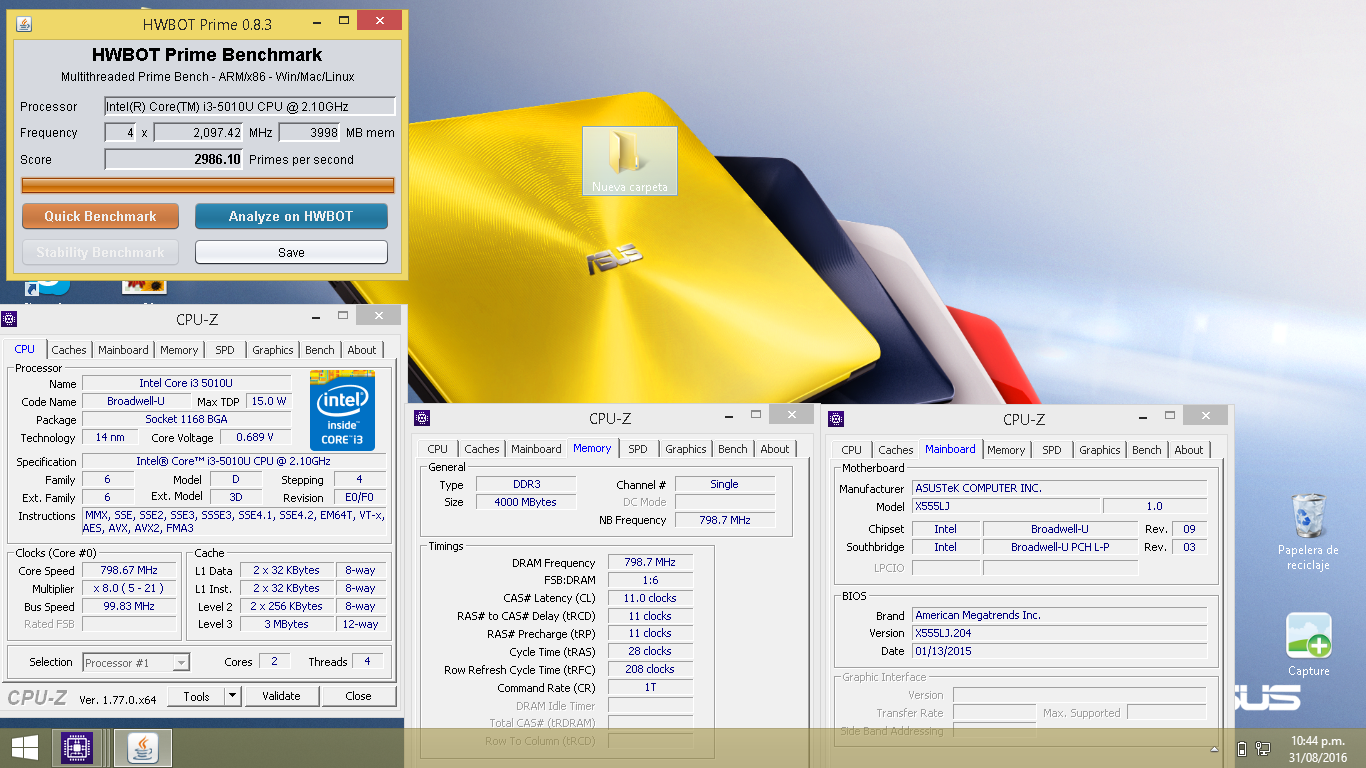This screenshot has height=768, width=1366.
Task: Open About tab in CPU window
Action: [x=362, y=350]
